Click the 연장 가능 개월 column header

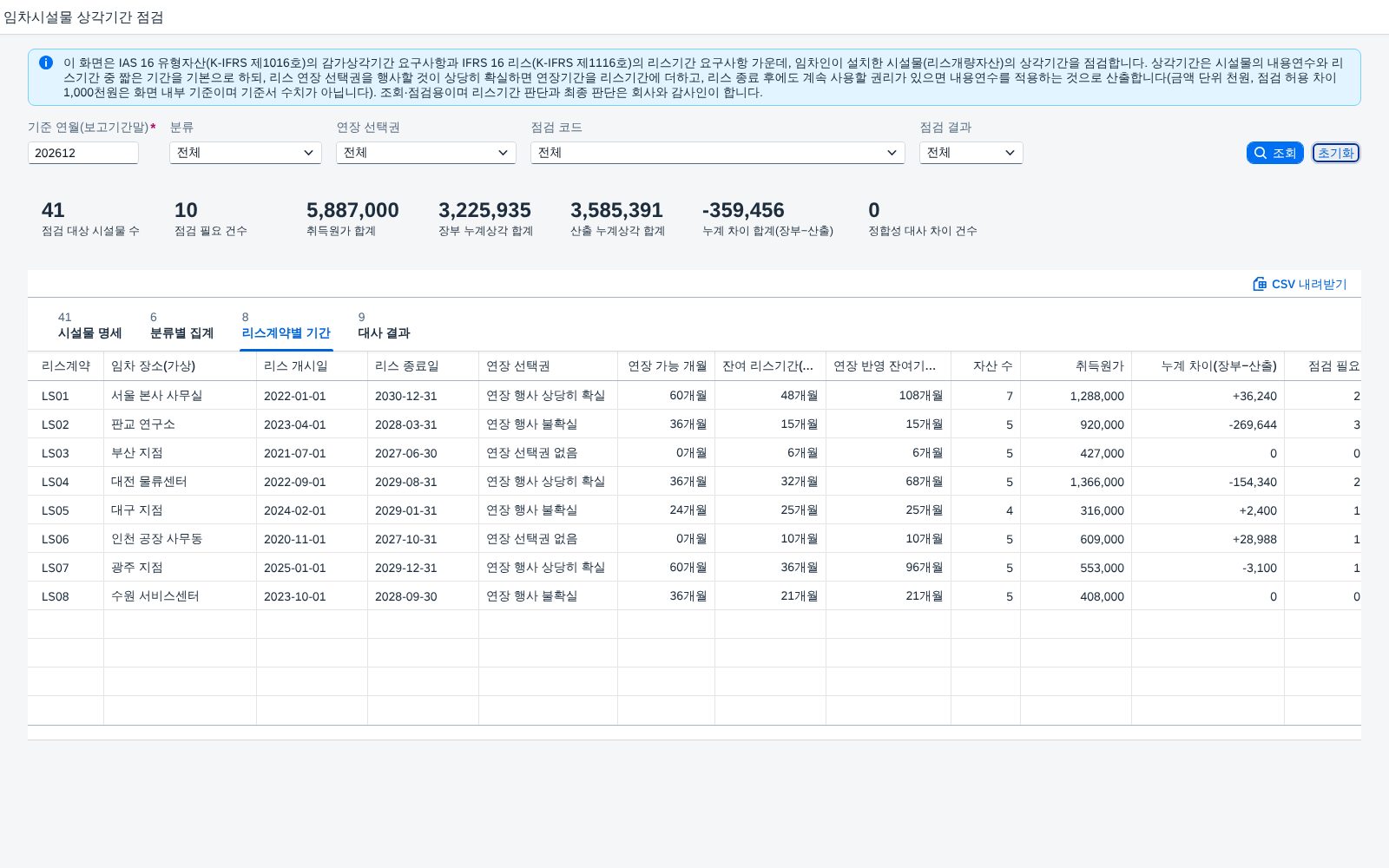[x=666, y=366]
